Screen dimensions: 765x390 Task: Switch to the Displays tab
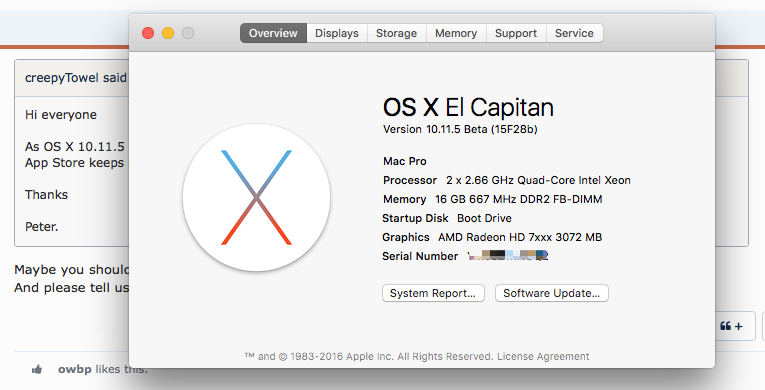point(337,33)
